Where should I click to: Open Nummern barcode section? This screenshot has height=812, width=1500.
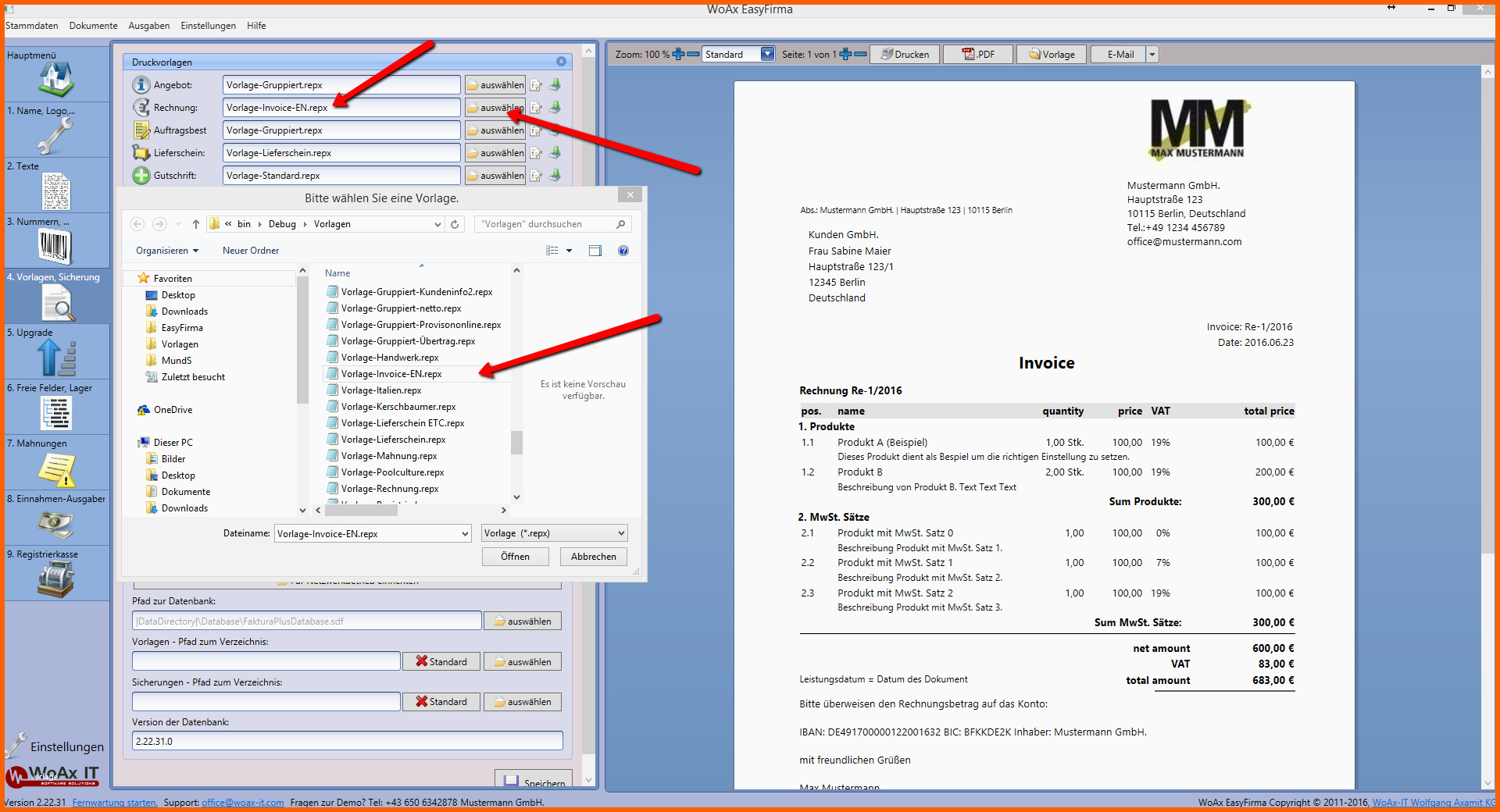[55, 247]
